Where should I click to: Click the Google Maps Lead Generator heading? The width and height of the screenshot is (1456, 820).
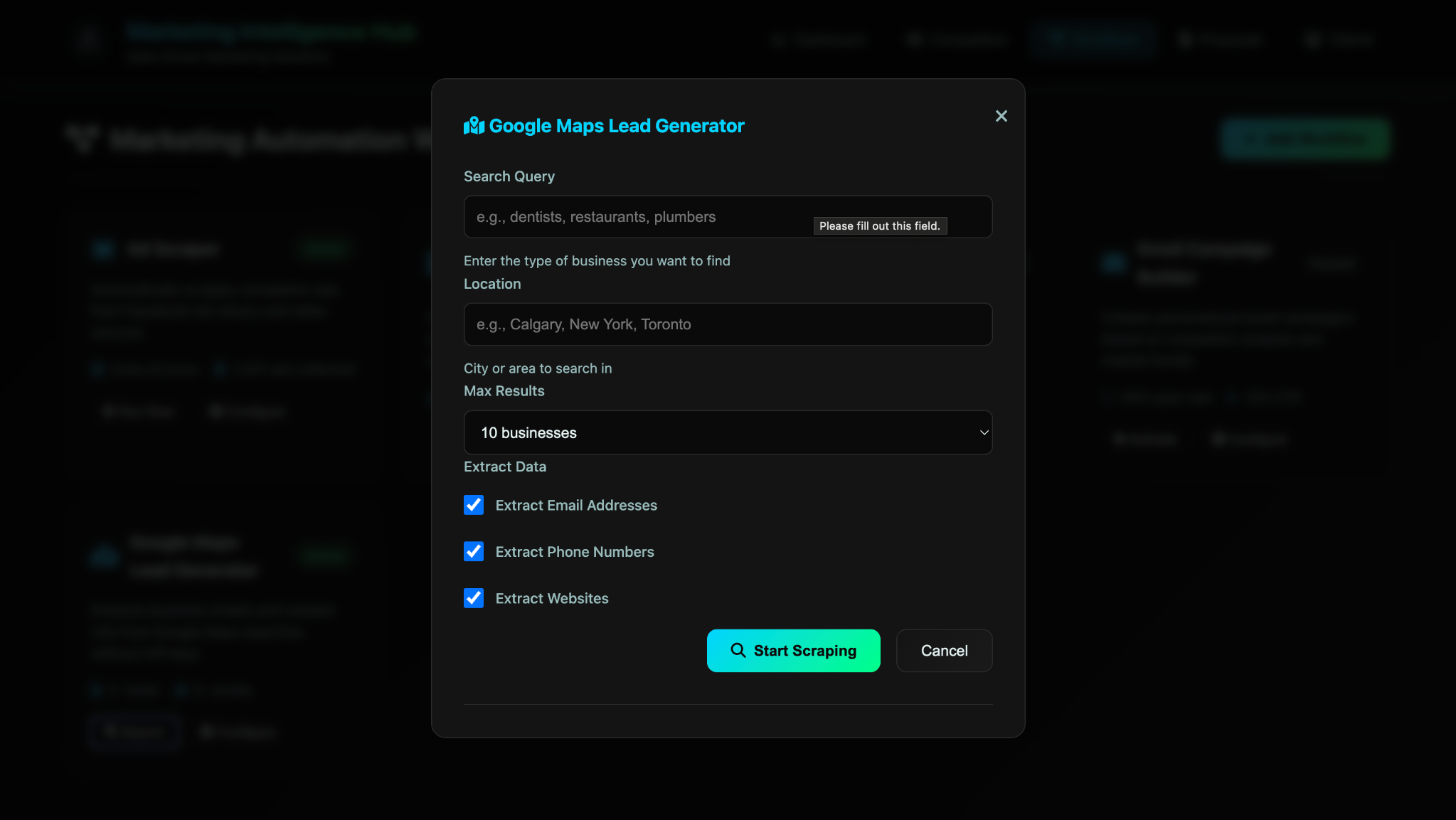pos(616,126)
